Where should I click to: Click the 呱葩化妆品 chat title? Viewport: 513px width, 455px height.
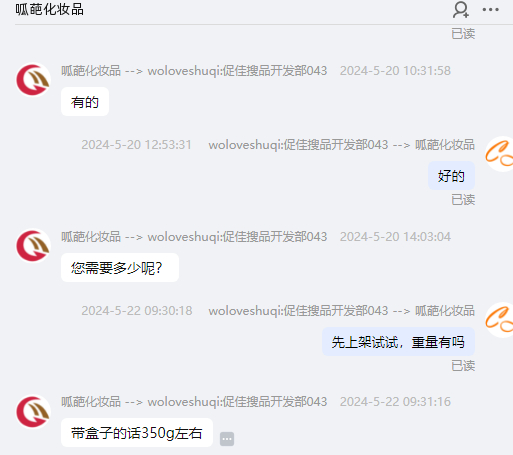[x=50, y=10]
